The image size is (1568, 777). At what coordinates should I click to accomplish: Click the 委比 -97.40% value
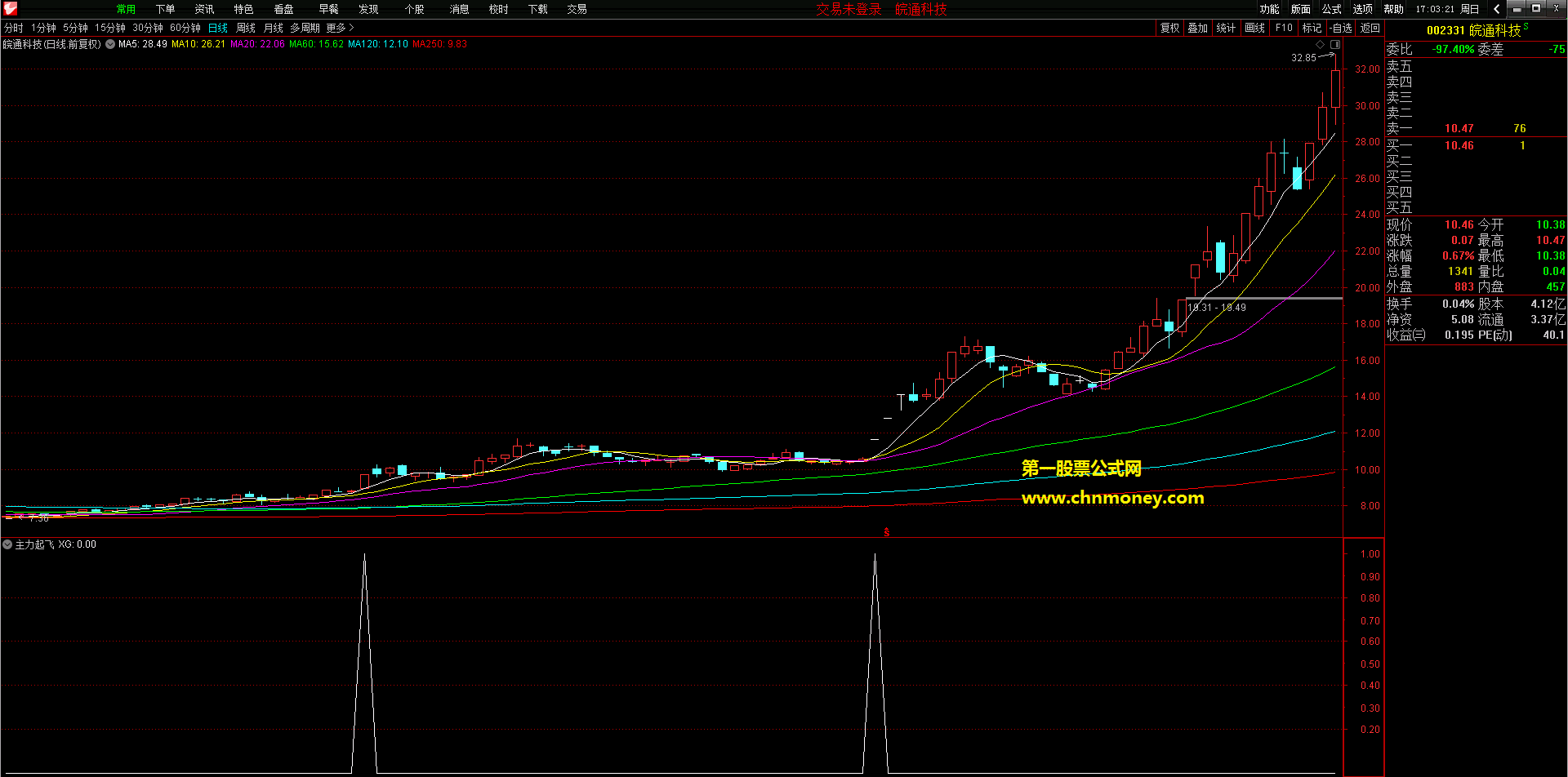click(x=1453, y=49)
